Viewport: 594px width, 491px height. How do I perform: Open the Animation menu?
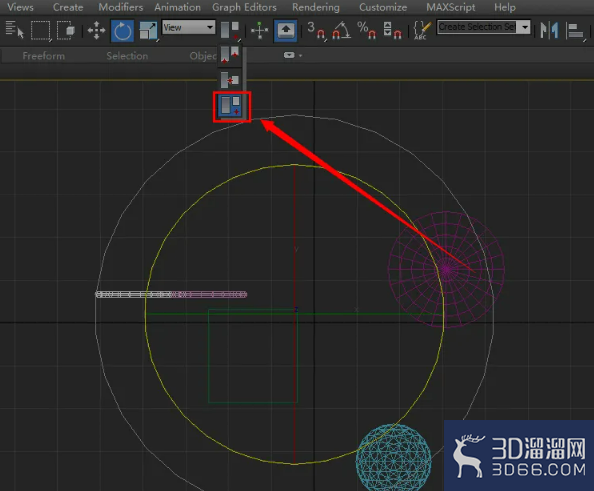tap(177, 7)
